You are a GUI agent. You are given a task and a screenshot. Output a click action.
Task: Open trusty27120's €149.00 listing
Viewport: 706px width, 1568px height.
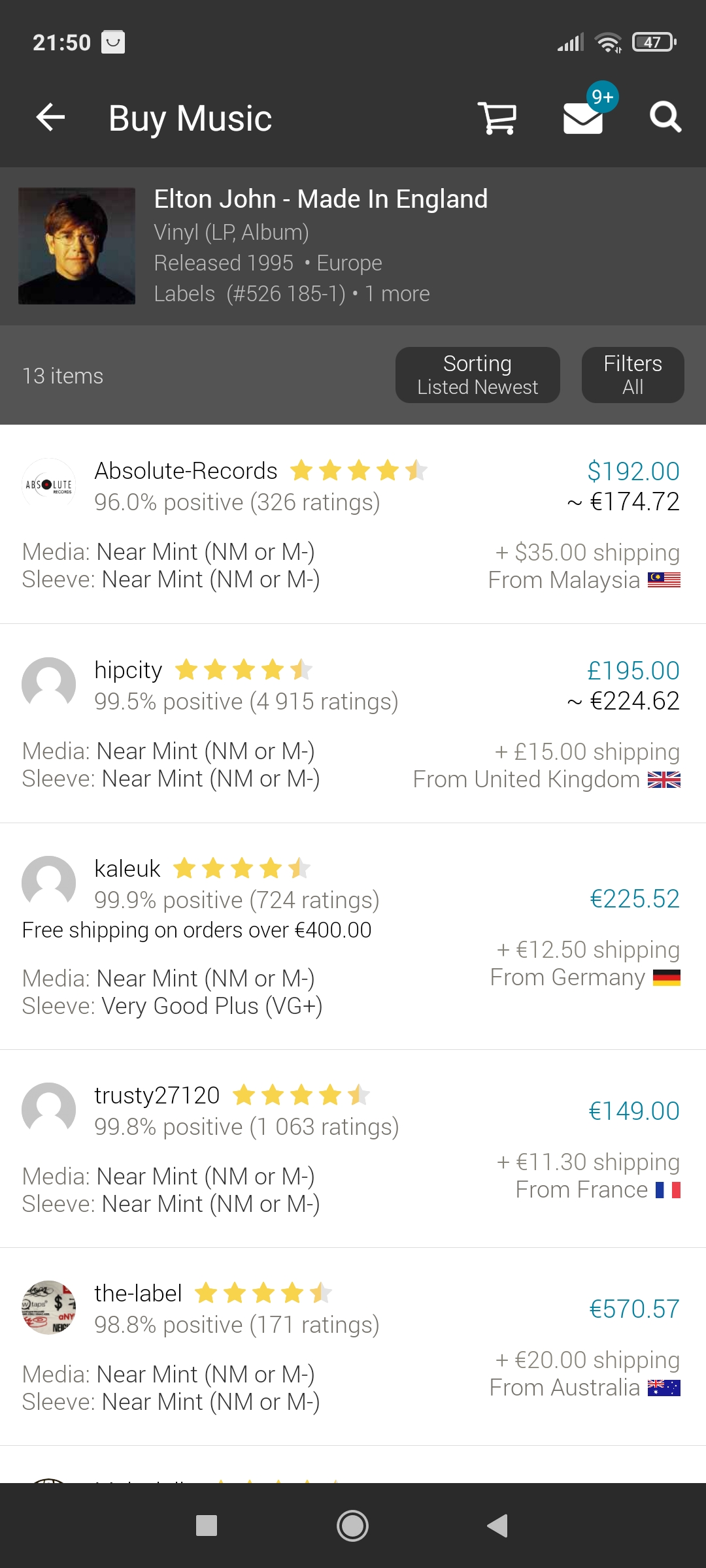[x=634, y=1111]
